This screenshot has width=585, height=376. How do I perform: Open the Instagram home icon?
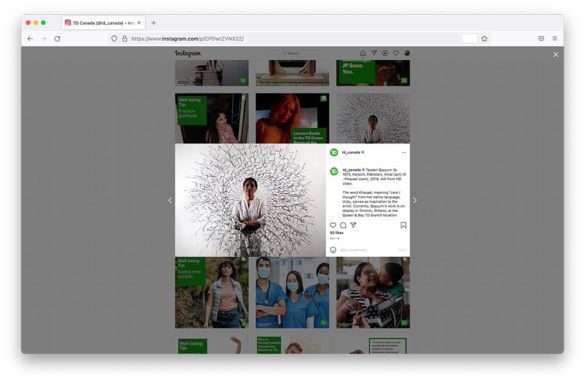(x=362, y=53)
